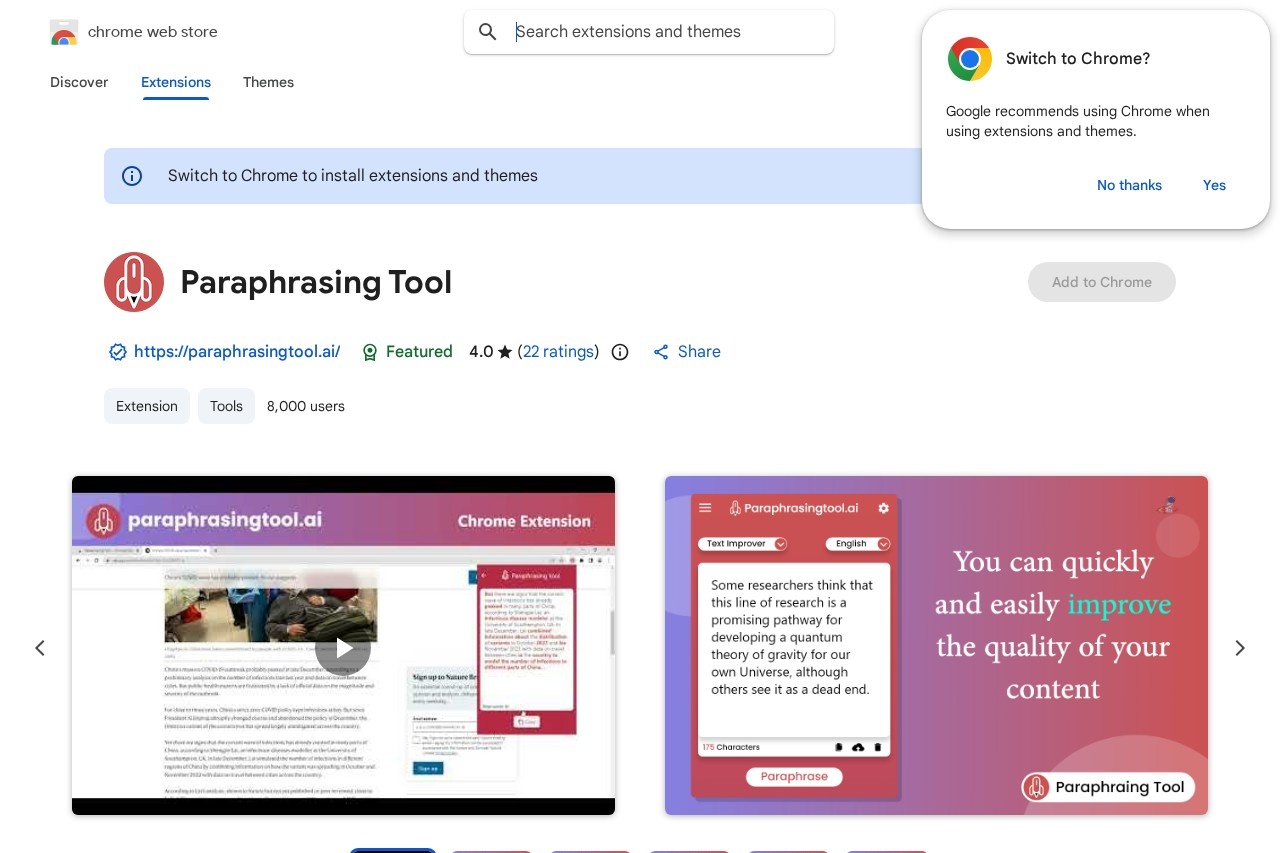Visit the paraphrasingtool.ai website link
Image resolution: width=1280 pixels, height=853 pixels.
click(237, 352)
